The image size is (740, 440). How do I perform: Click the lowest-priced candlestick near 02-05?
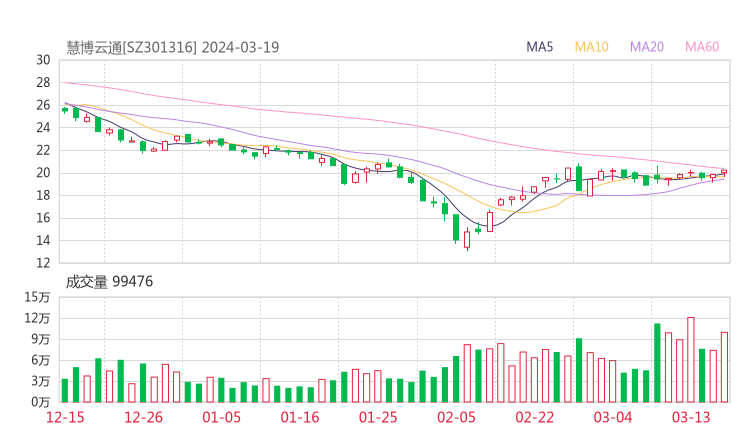coord(467,240)
